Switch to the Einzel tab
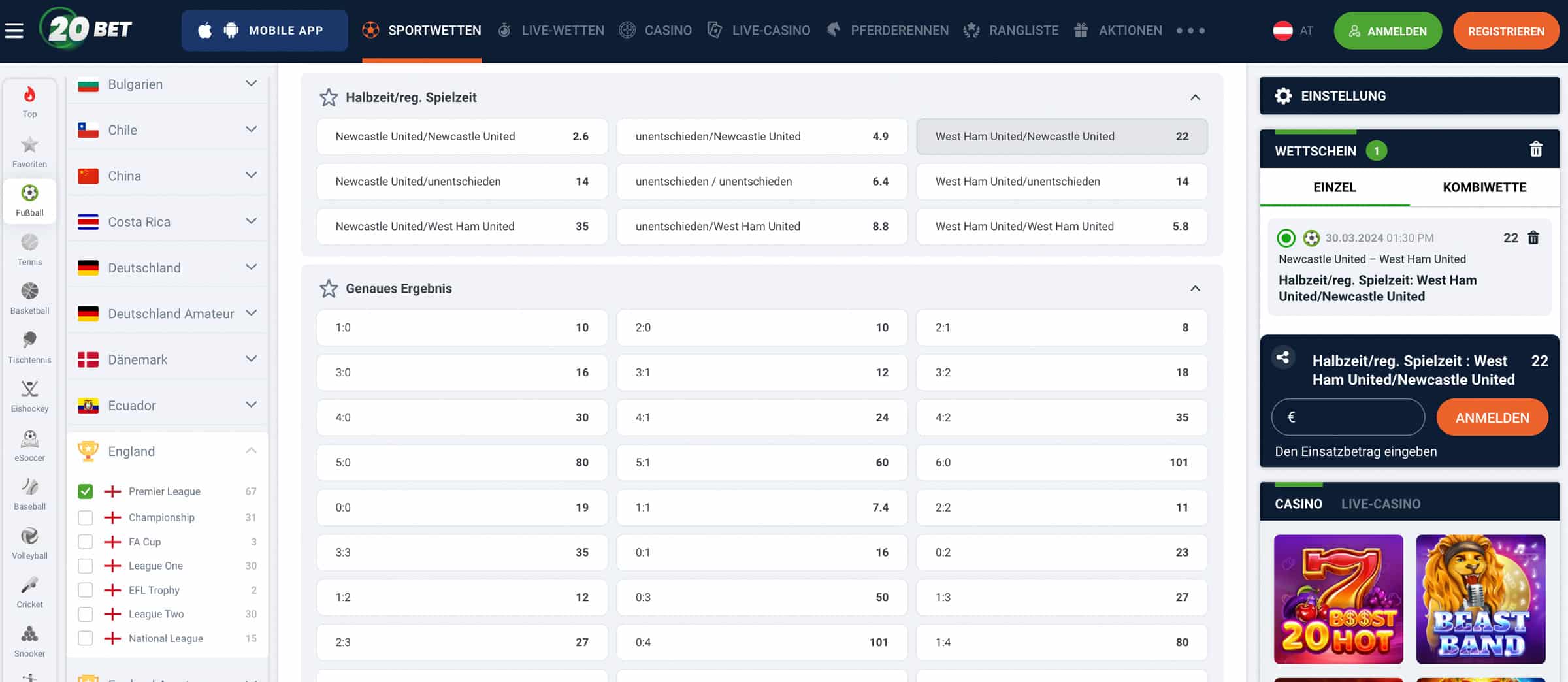The height and width of the screenshot is (682, 1568). (1335, 187)
